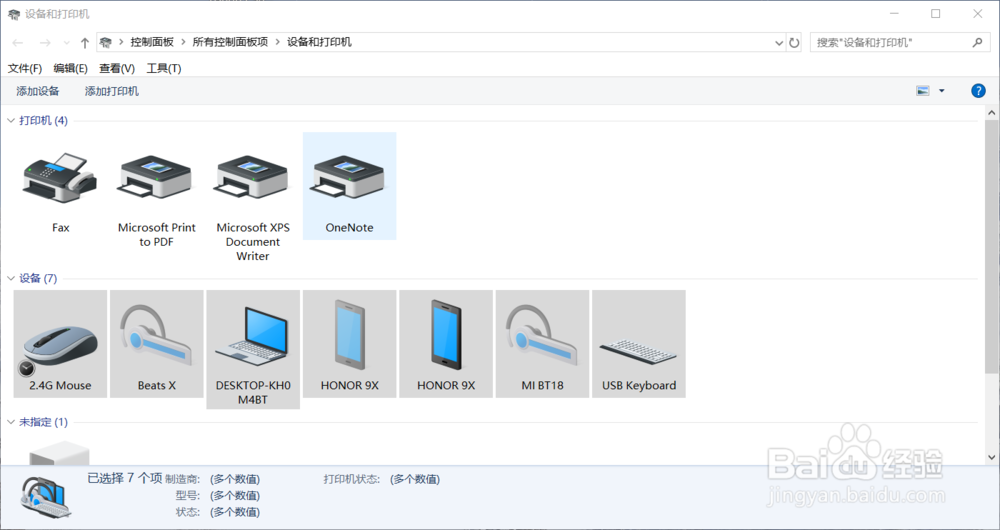Viewport: 1000px width, 530px height.
Task: Click the vertical scrollbar thumb
Action: tap(992, 246)
